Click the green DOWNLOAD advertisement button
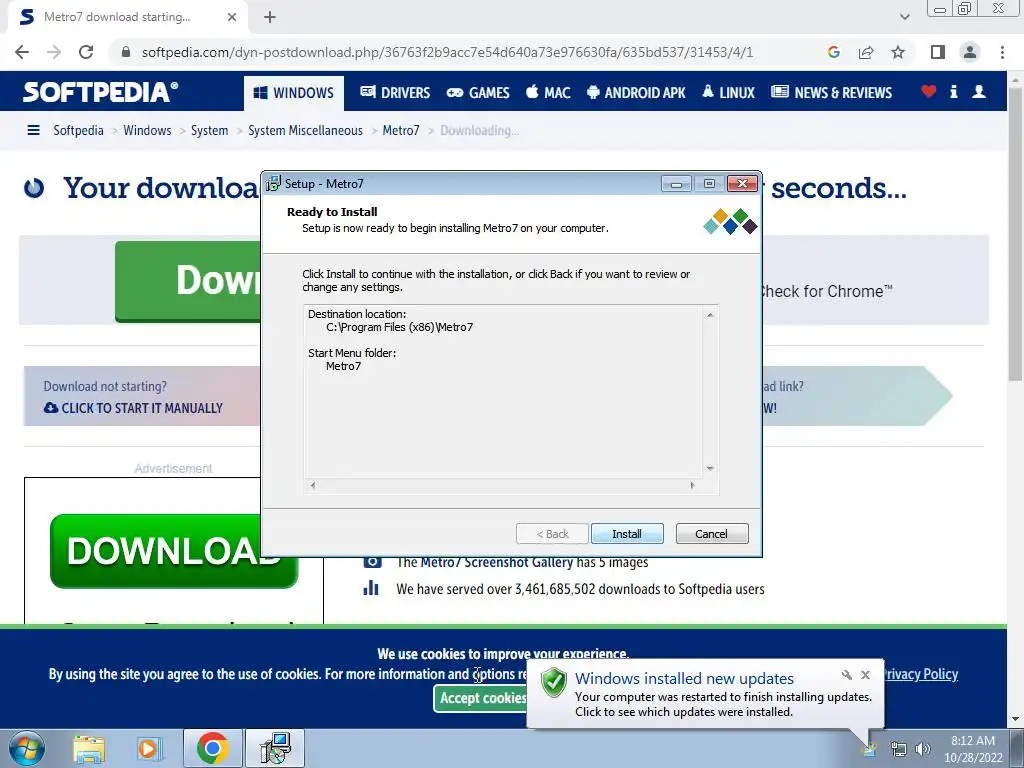This screenshot has height=768, width=1024. point(174,551)
